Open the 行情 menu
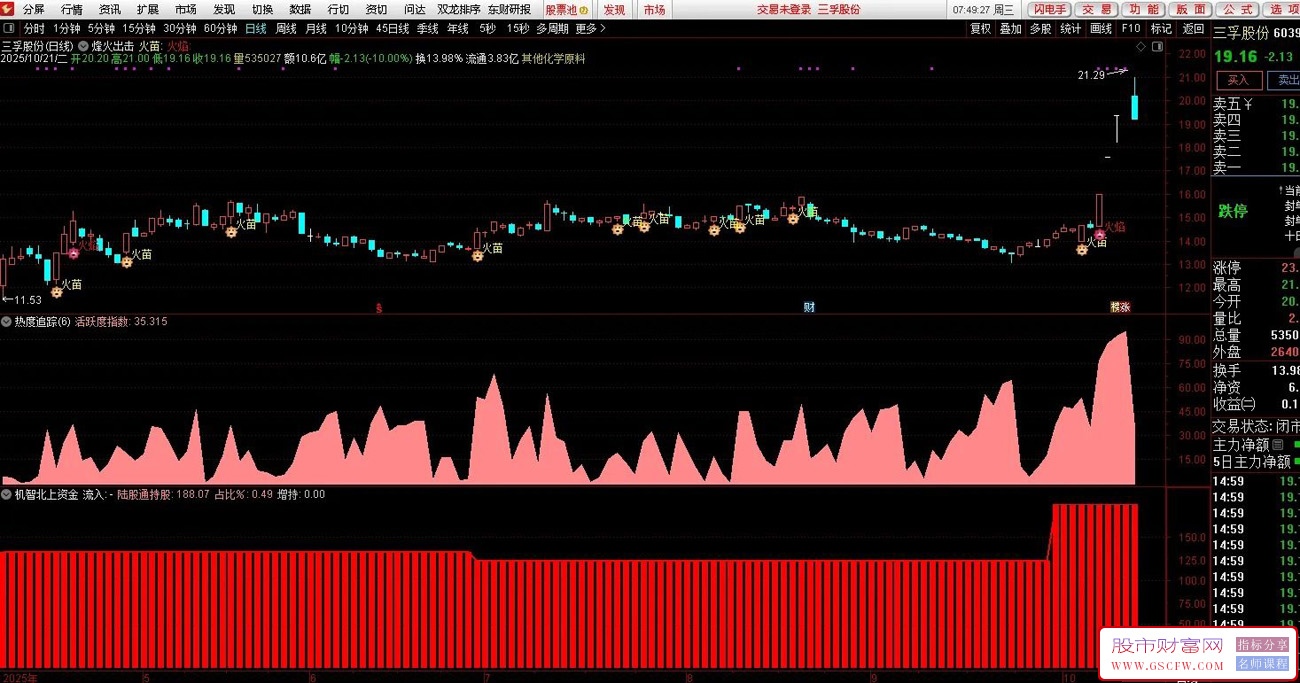 (x=72, y=9)
